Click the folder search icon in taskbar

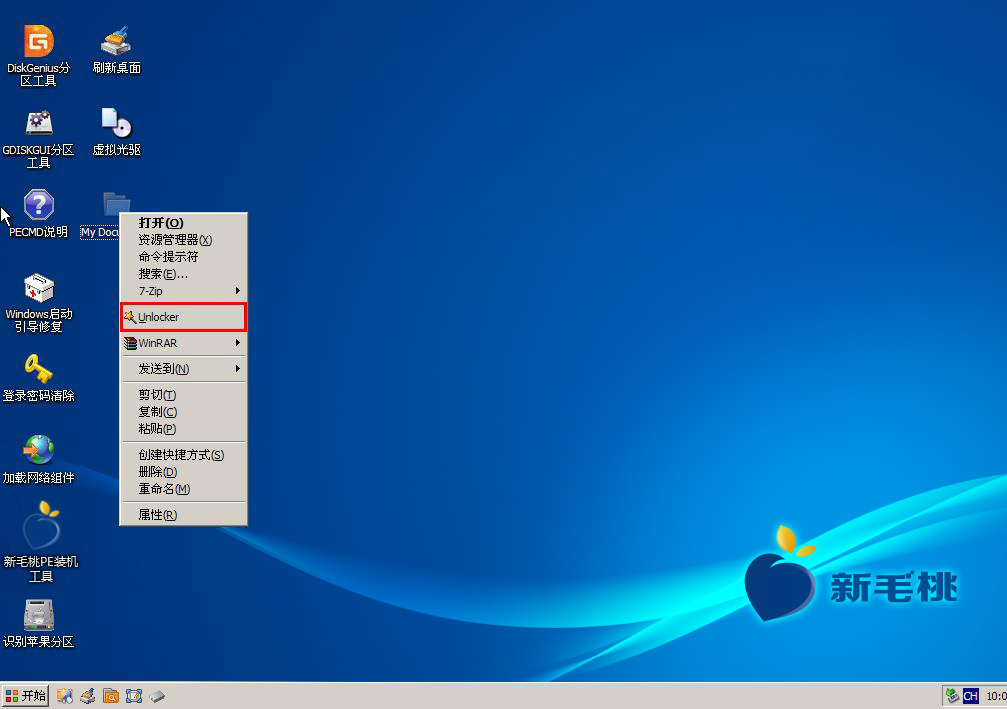coord(110,696)
